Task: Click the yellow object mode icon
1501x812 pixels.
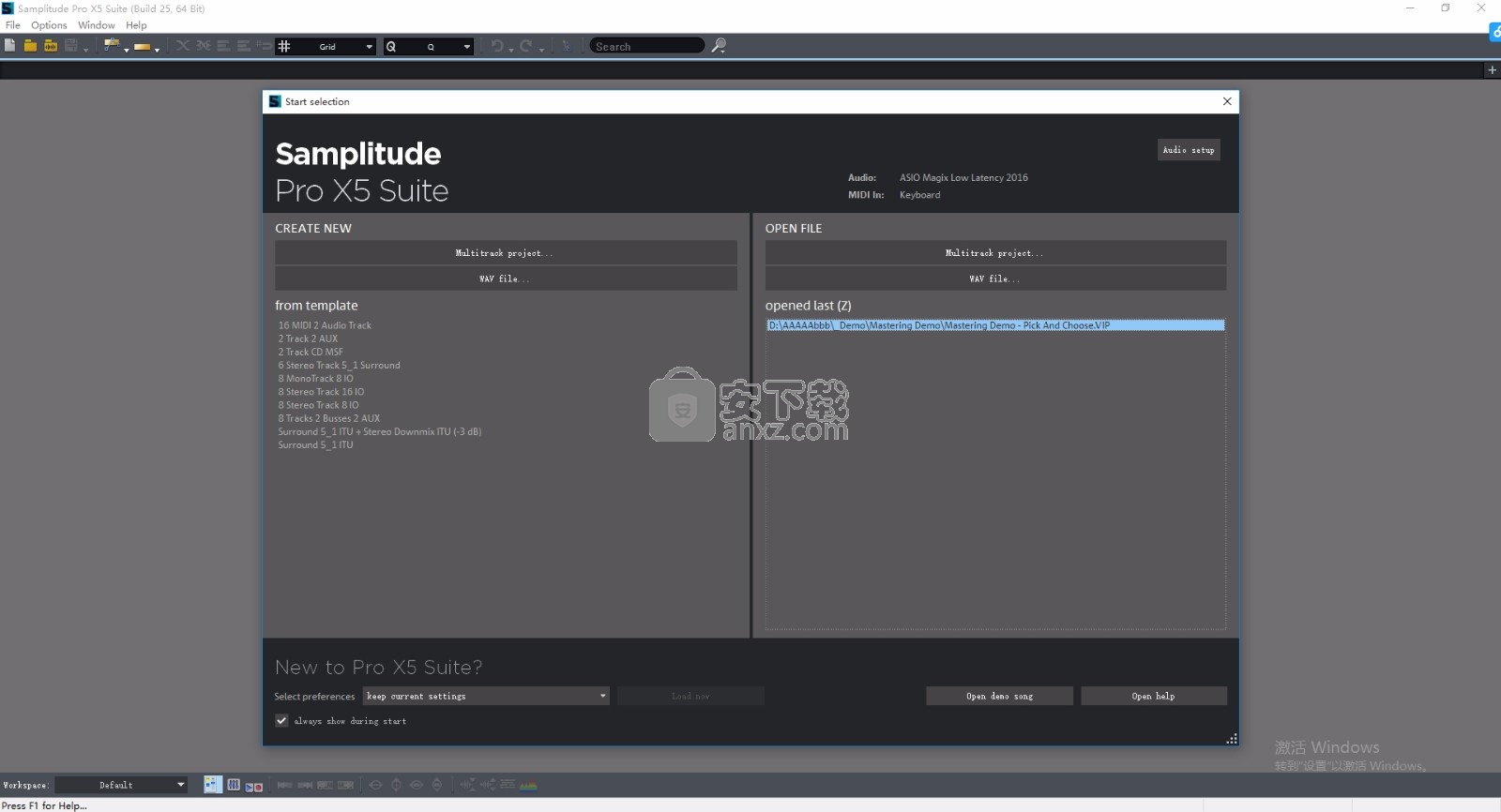Action: pyautogui.click(x=142, y=46)
